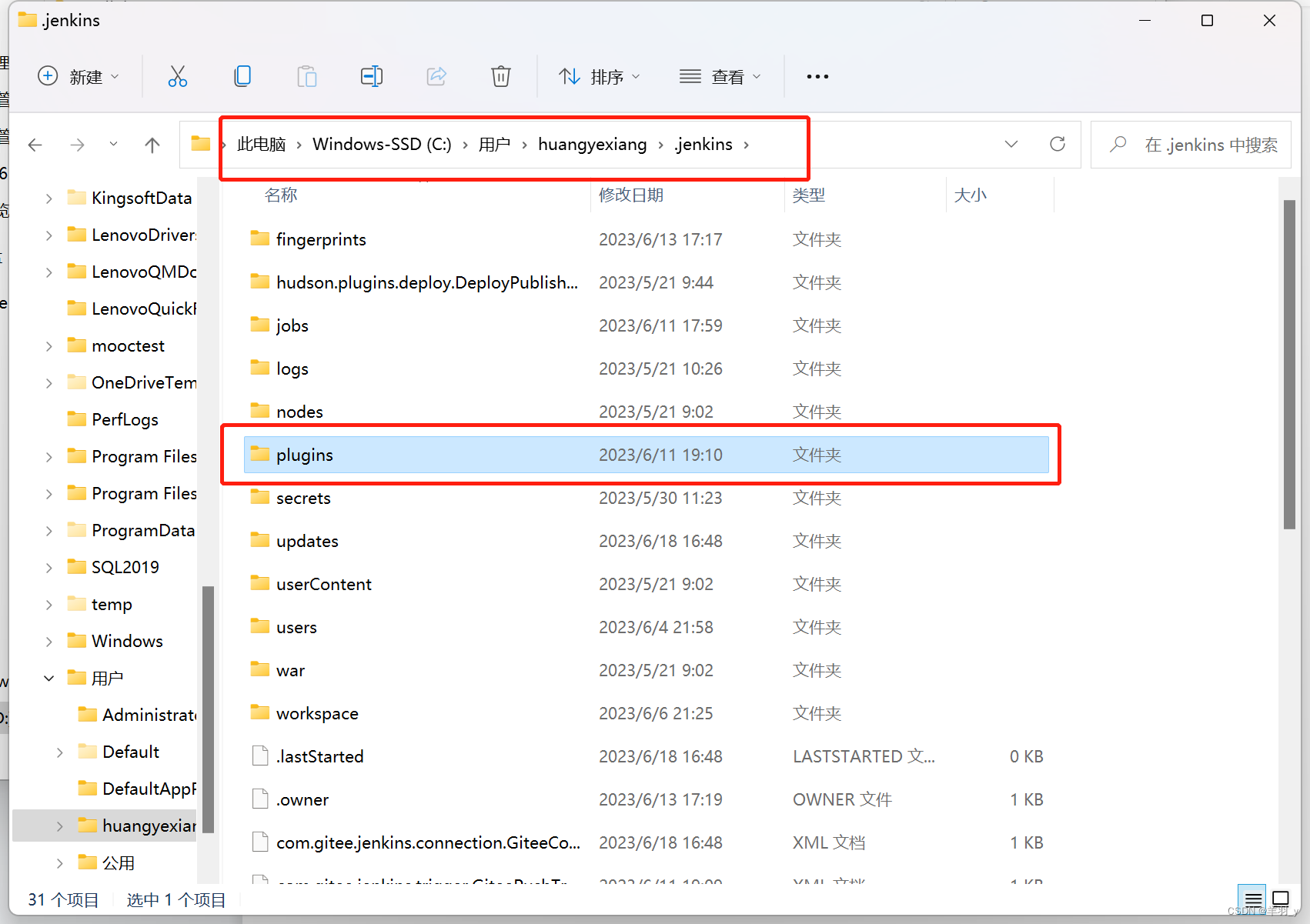
Task: Click the .lastStarted file icon
Action: click(x=260, y=756)
